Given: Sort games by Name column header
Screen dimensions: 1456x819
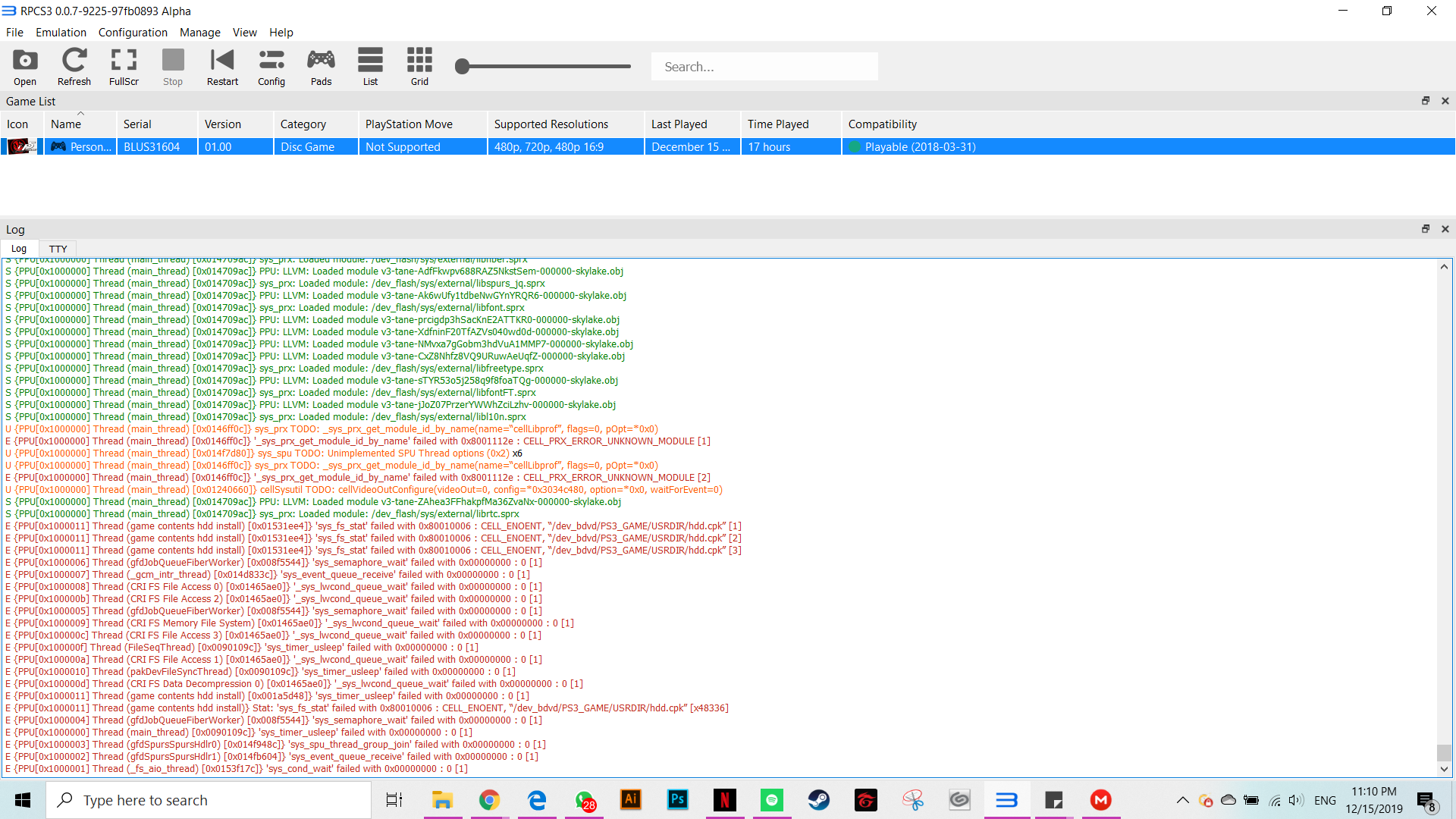Looking at the screenshot, I should 66,124.
